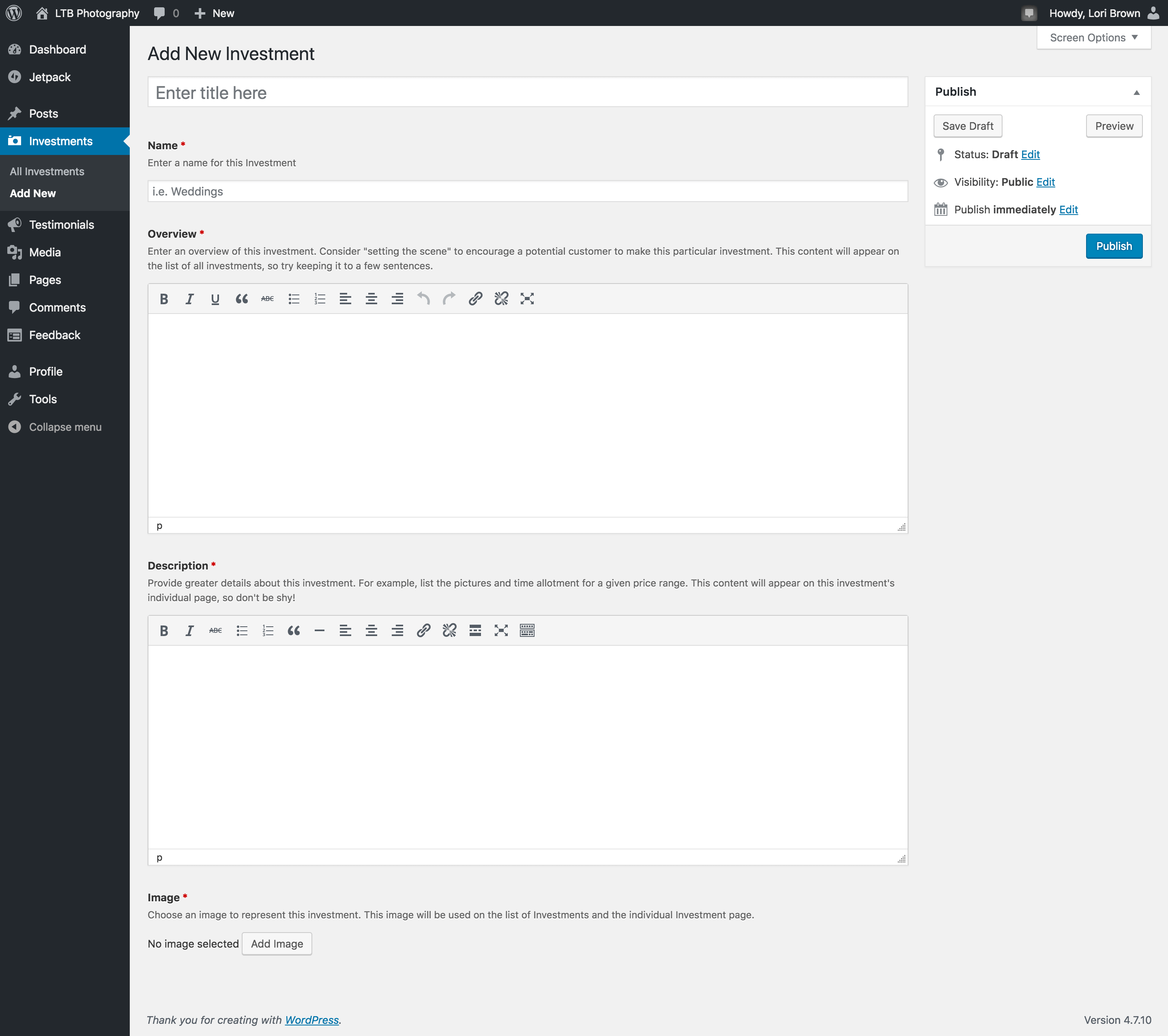Insert bulleted list in Overview editor
The height and width of the screenshot is (1036, 1168).
coord(294,299)
